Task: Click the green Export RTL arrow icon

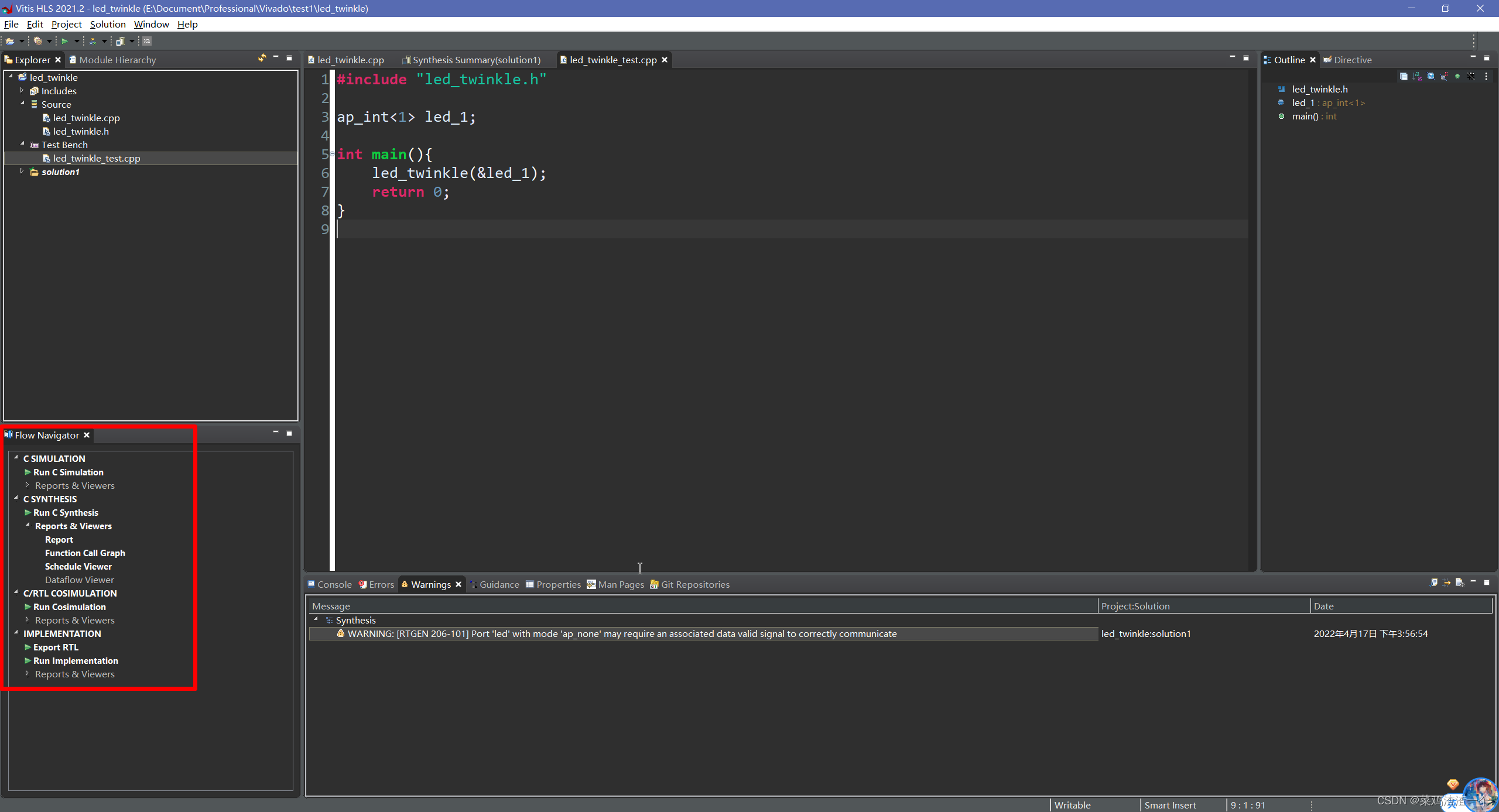Action: (28, 647)
